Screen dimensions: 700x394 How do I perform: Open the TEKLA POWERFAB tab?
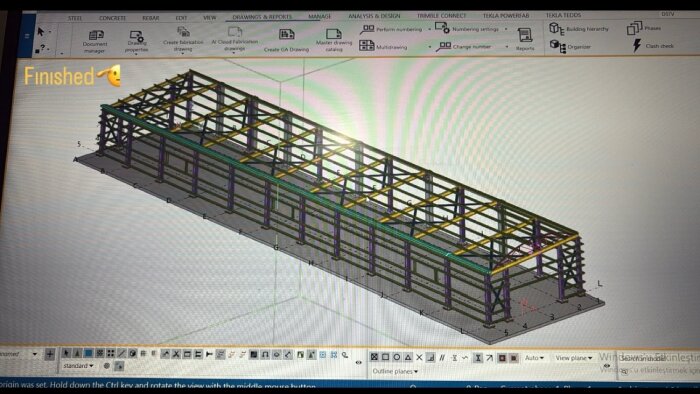pos(506,16)
